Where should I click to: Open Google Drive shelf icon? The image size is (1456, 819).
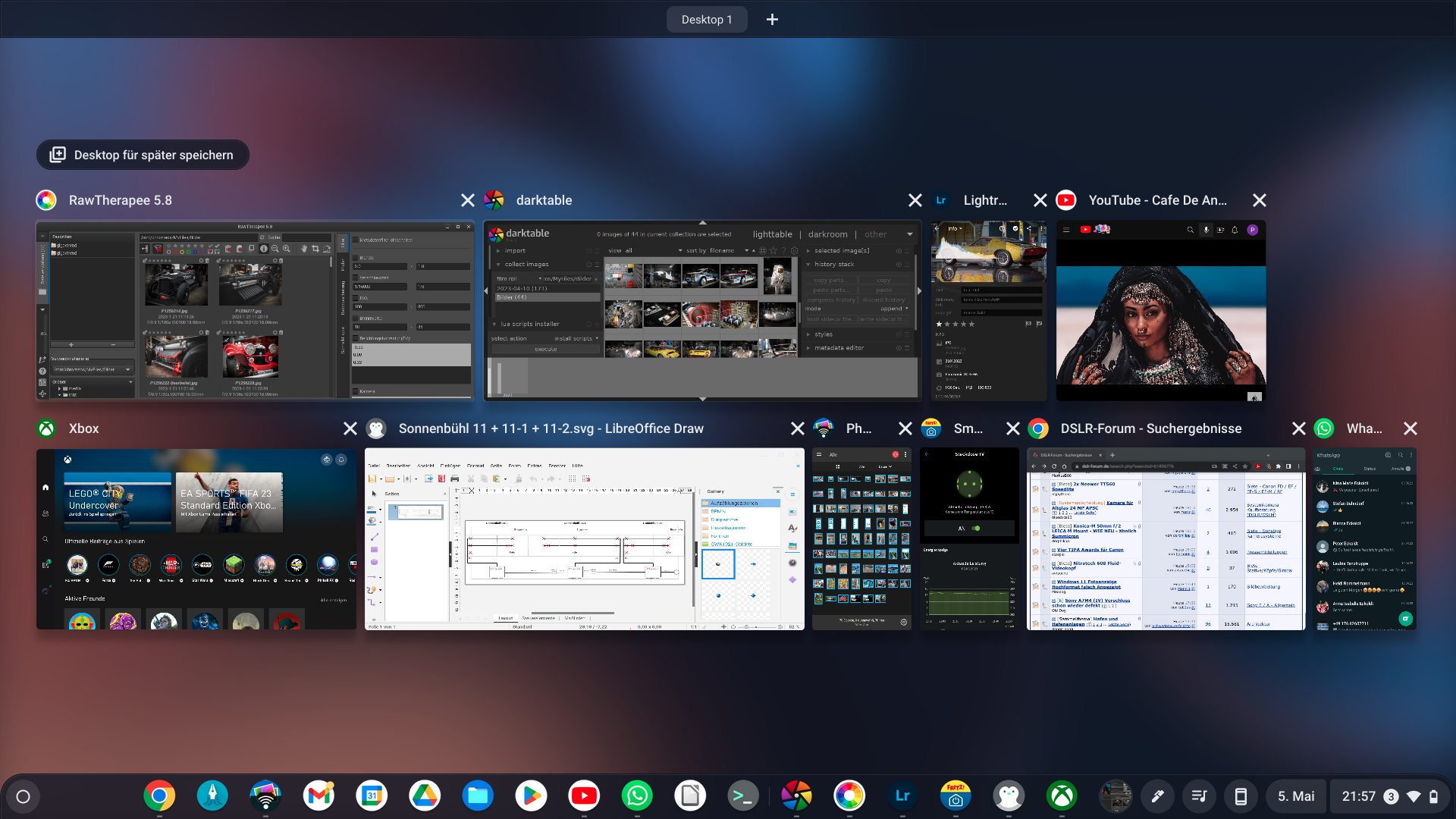[425, 796]
